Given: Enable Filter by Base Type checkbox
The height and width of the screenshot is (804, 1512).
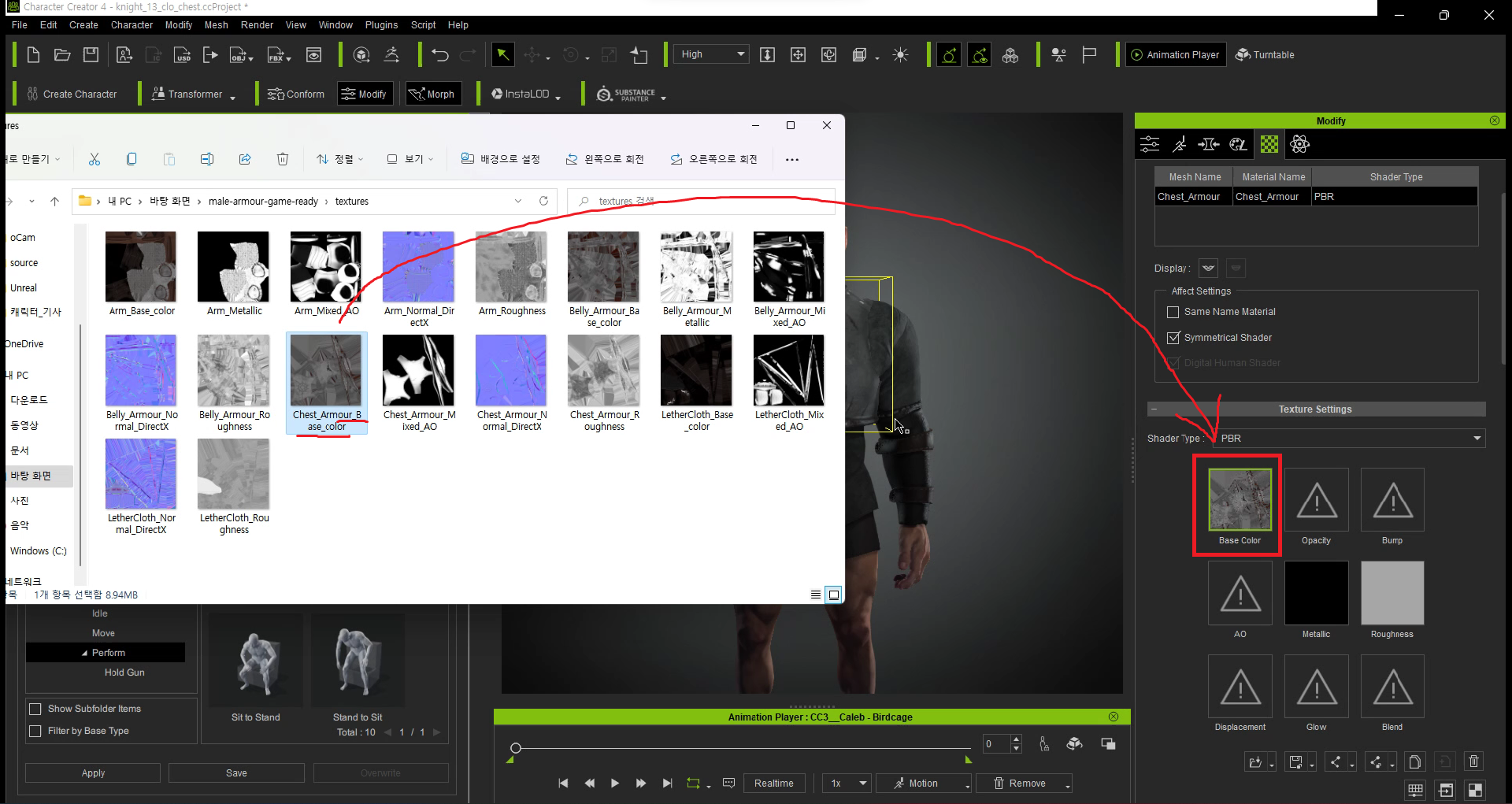Looking at the screenshot, I should (x=35, y=731).
